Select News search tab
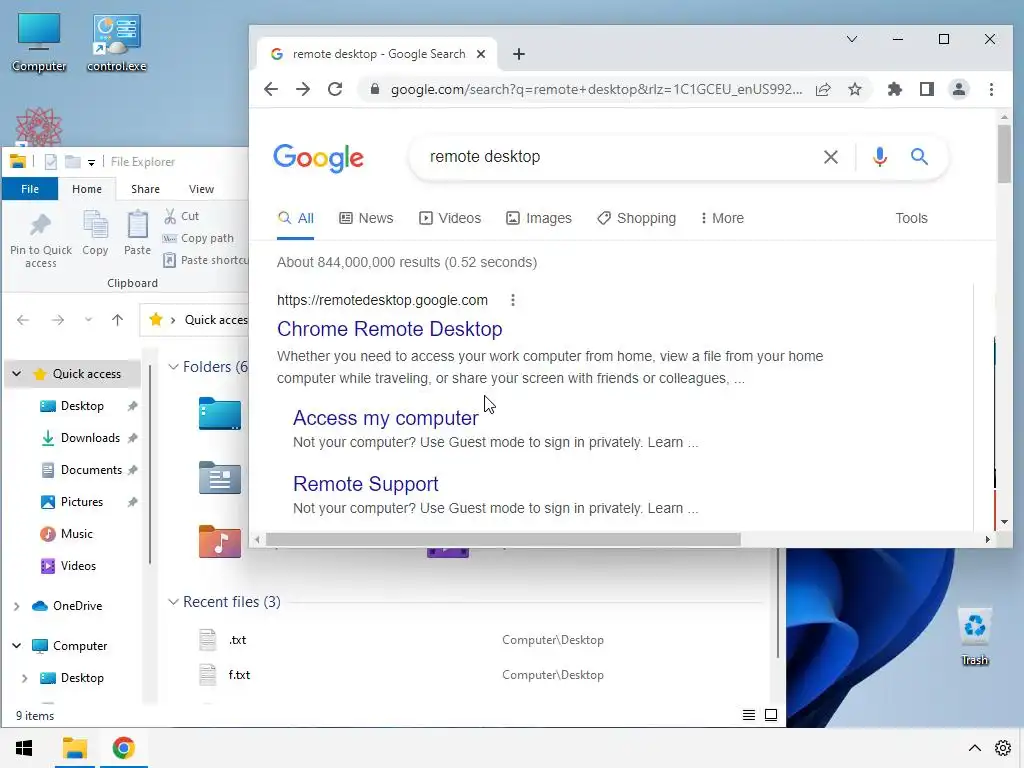The height and width of the screenshot is (768, 1024). (x=366, y=218)
